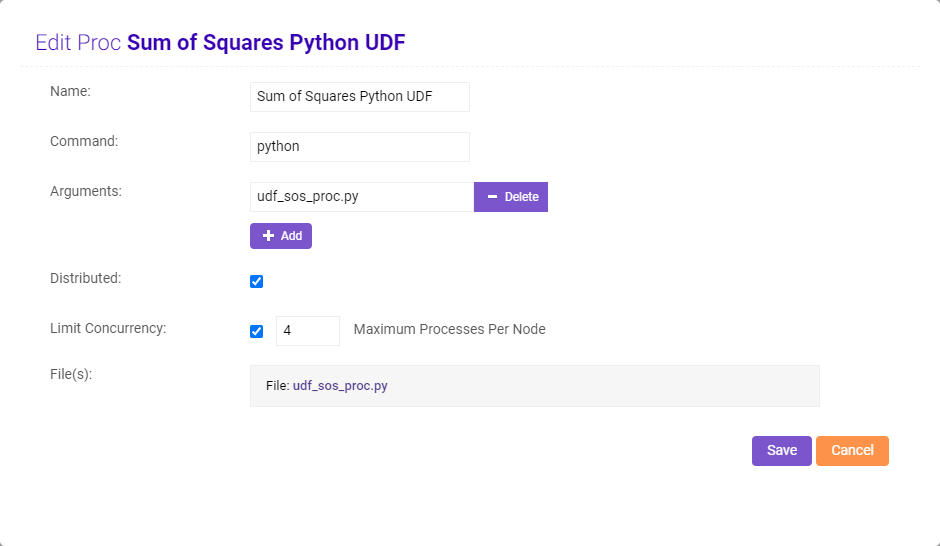Focus the Name text field
Viewport: 940px width, 546px height.
pos(359,97)
